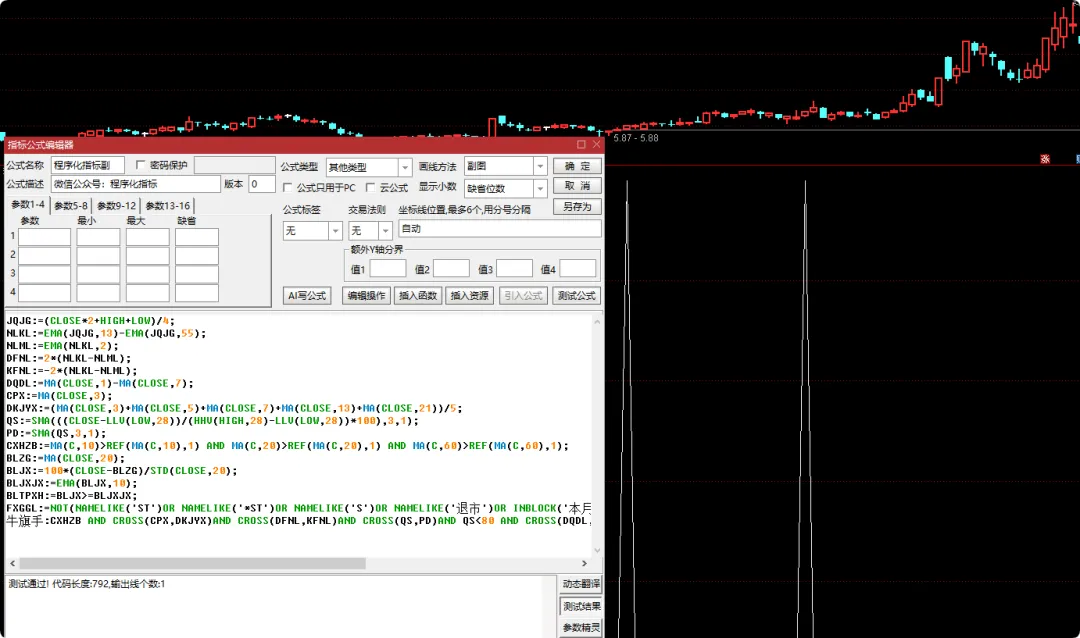Click the 插入资源 button
The image size is (1080, 638).
click(470, 296)
